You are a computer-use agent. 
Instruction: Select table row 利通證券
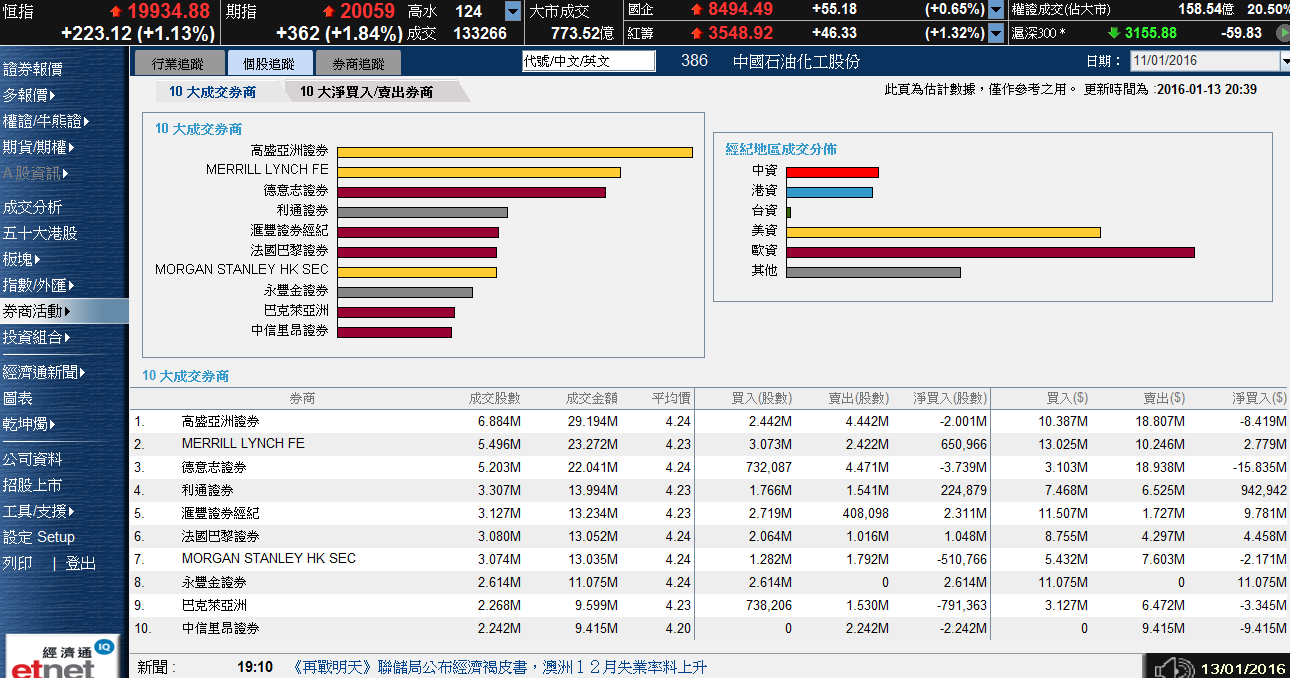click(709, 490)
